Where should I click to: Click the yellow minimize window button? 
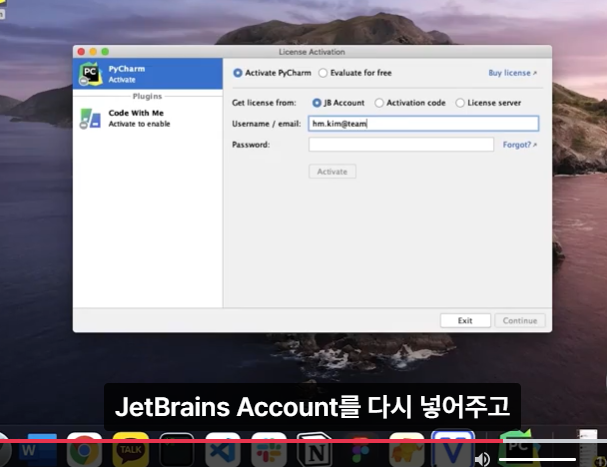(93, 52)
